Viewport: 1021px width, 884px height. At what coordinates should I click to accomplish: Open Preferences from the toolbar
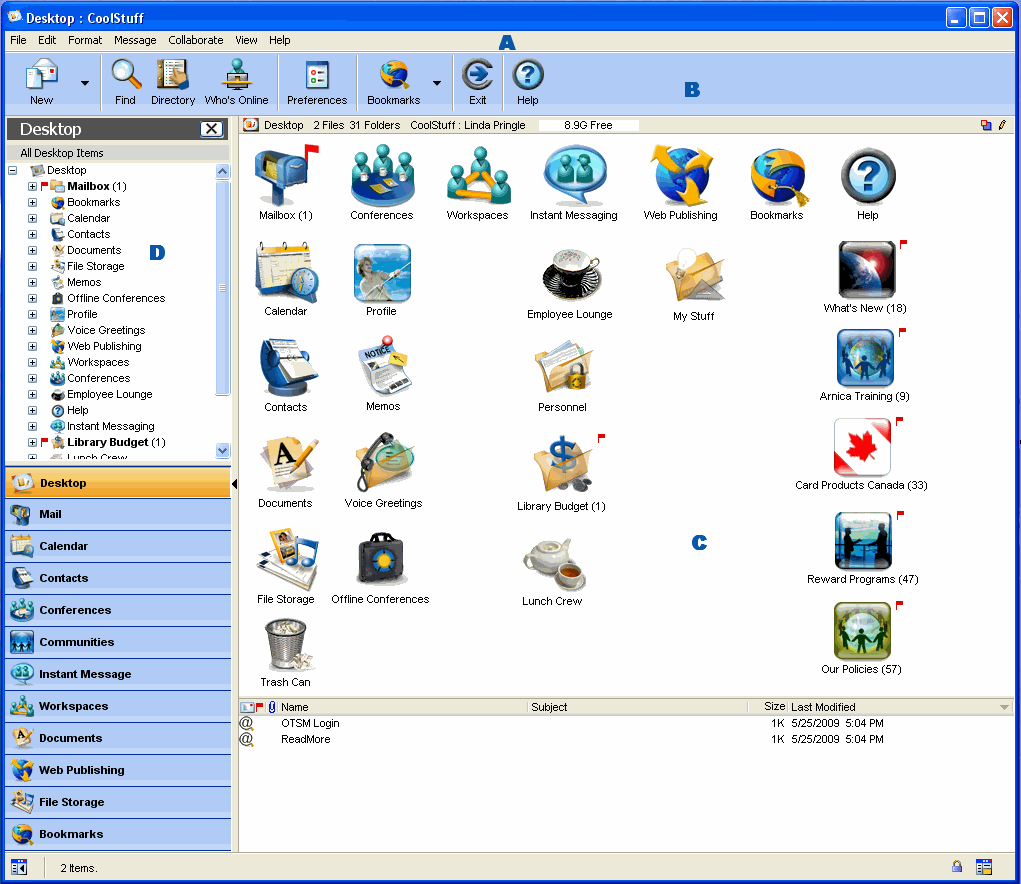coord(317,81)
